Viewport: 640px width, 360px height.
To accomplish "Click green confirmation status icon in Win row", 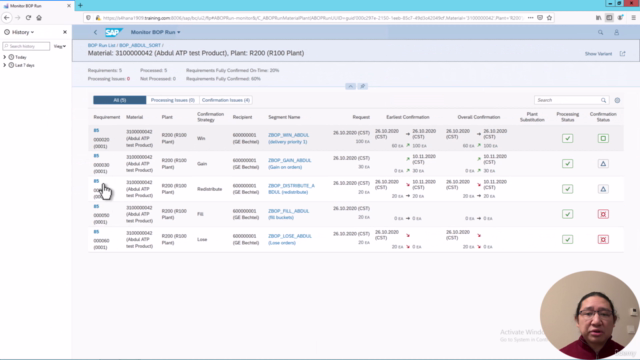I will [x=603, y=138].
